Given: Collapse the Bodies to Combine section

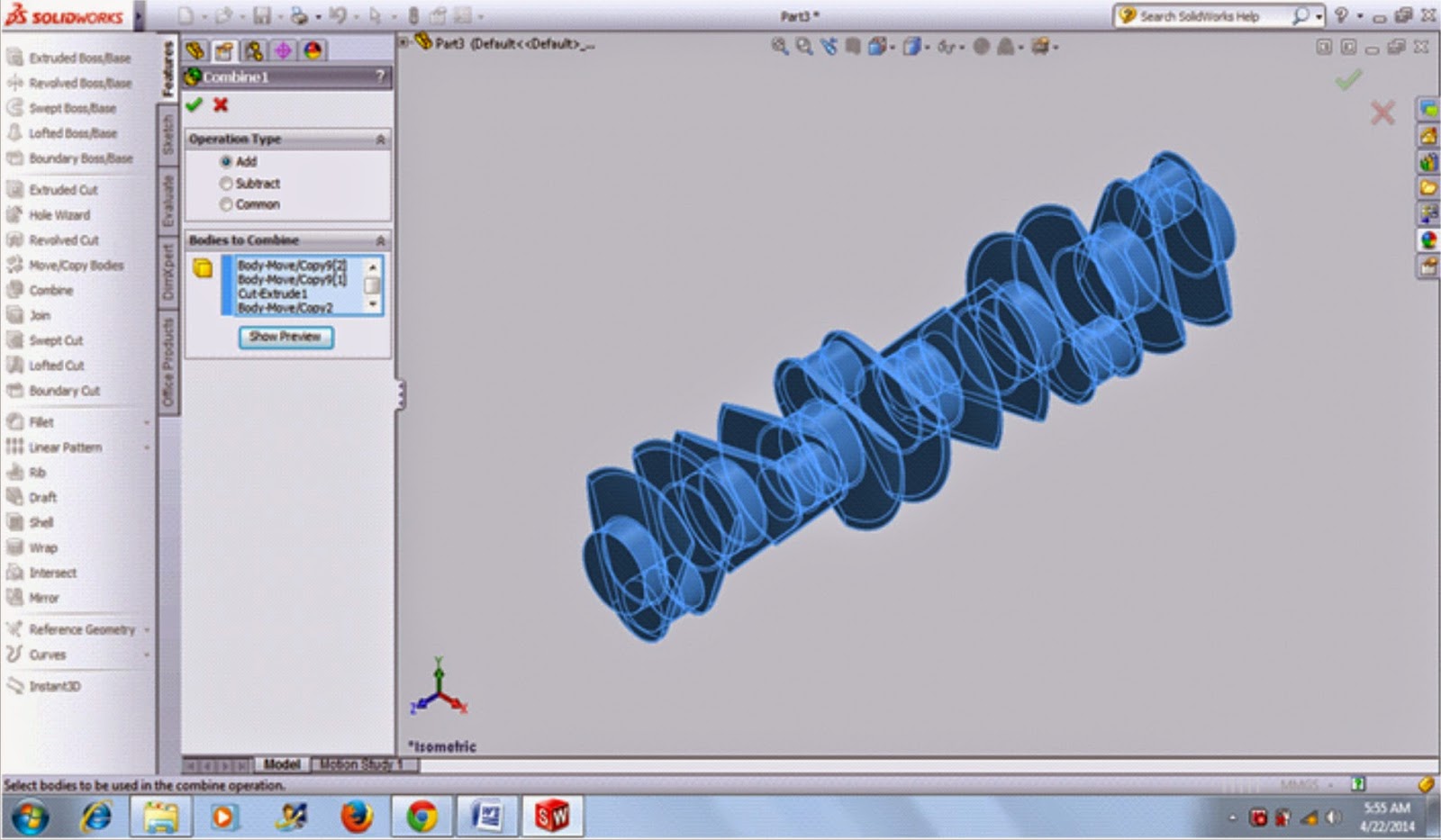Looking at the screenshot, I should (380, 240).
